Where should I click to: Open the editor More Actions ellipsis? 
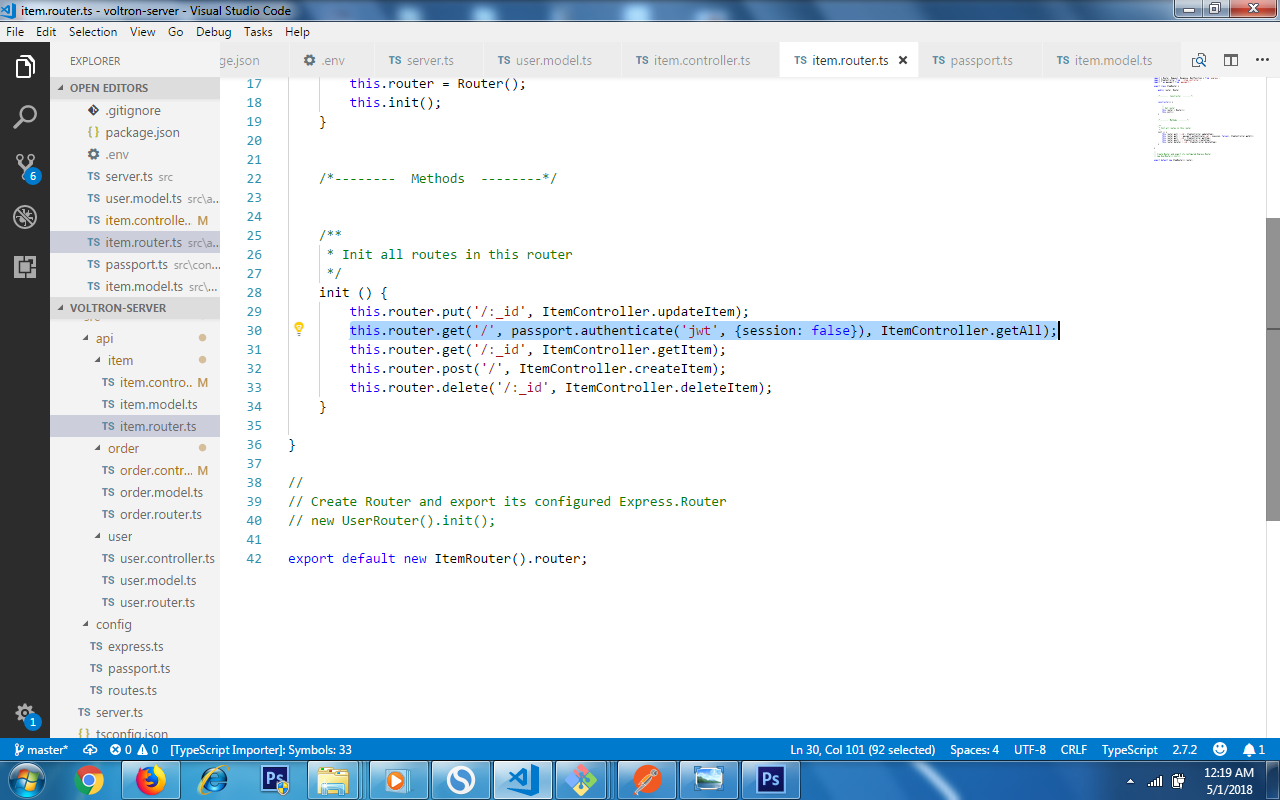[x=1261, y=60]
